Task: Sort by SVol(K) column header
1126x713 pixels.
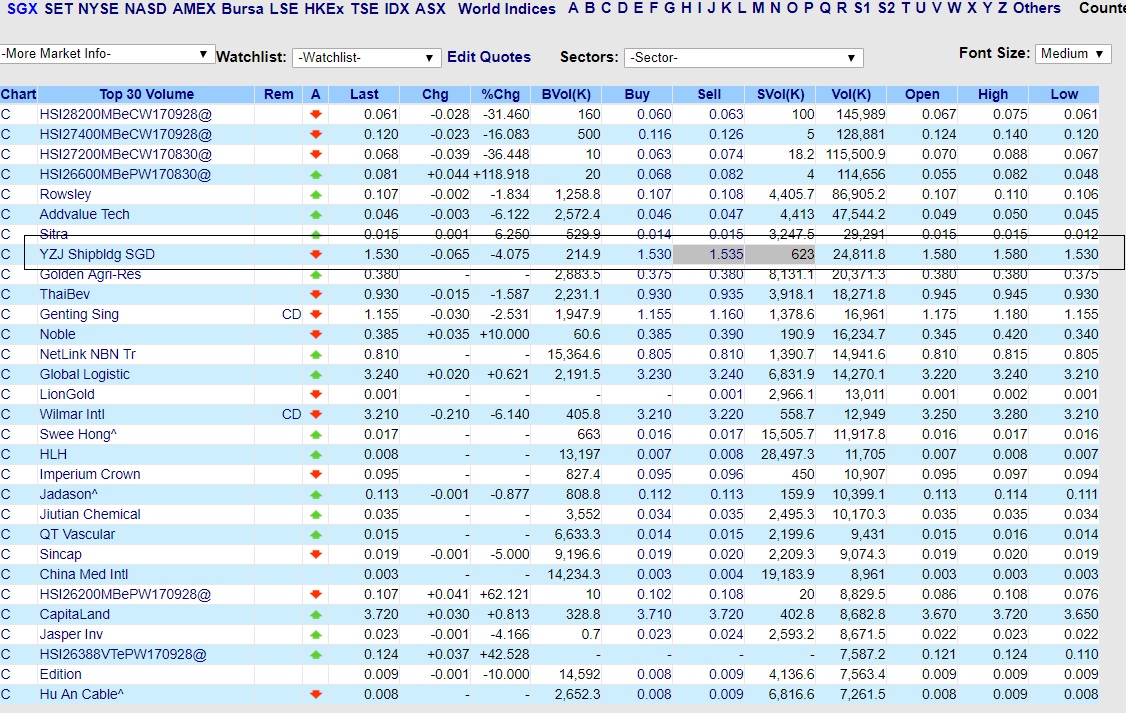Action: point(781,94)
